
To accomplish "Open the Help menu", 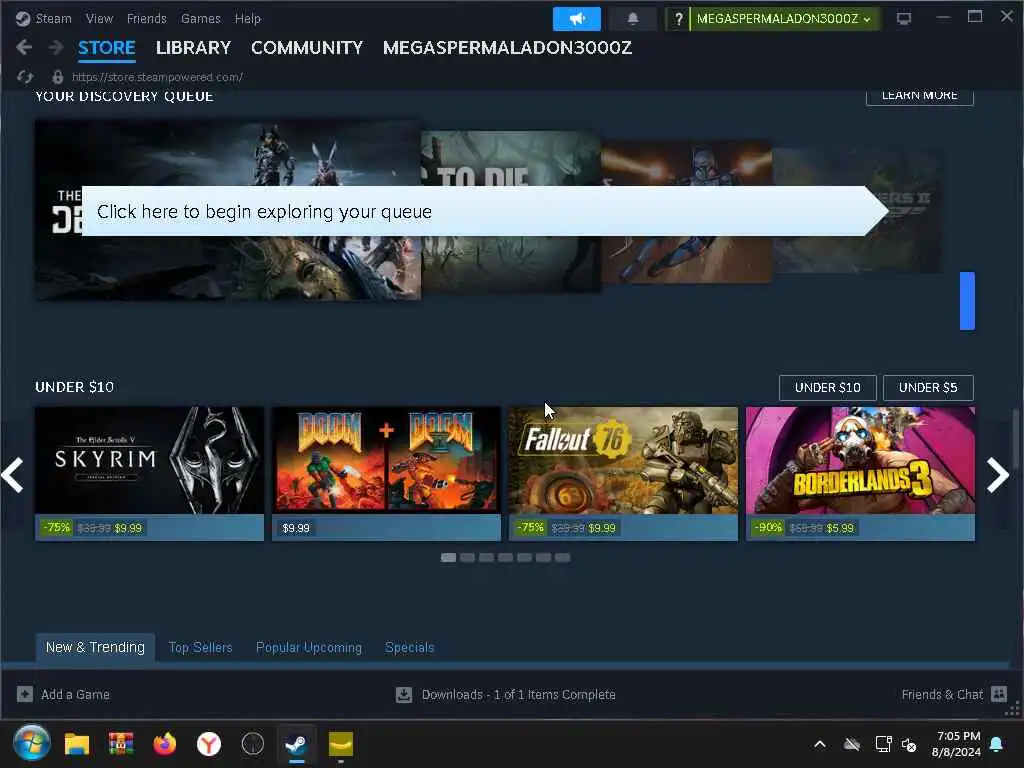I will 248,19.
